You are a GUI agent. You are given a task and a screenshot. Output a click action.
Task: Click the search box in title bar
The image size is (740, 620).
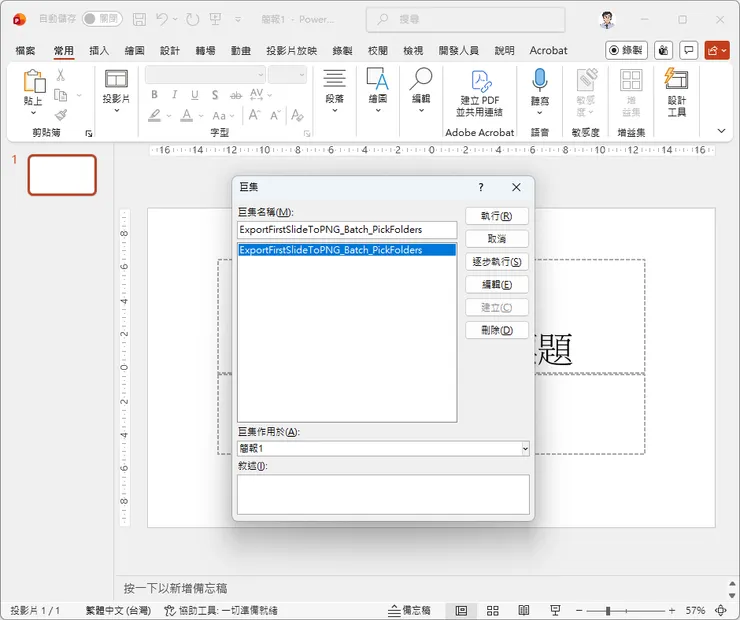465,19
